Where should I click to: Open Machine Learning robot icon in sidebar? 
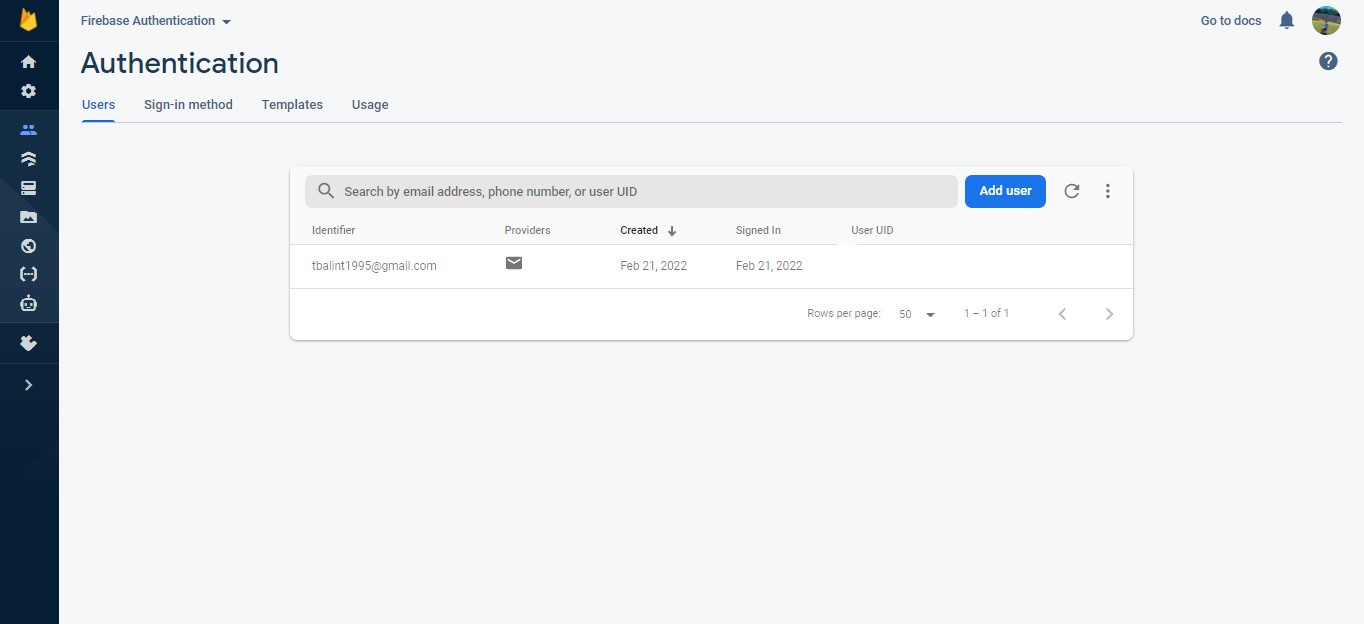pyautogui.click(x=28, y=303)
